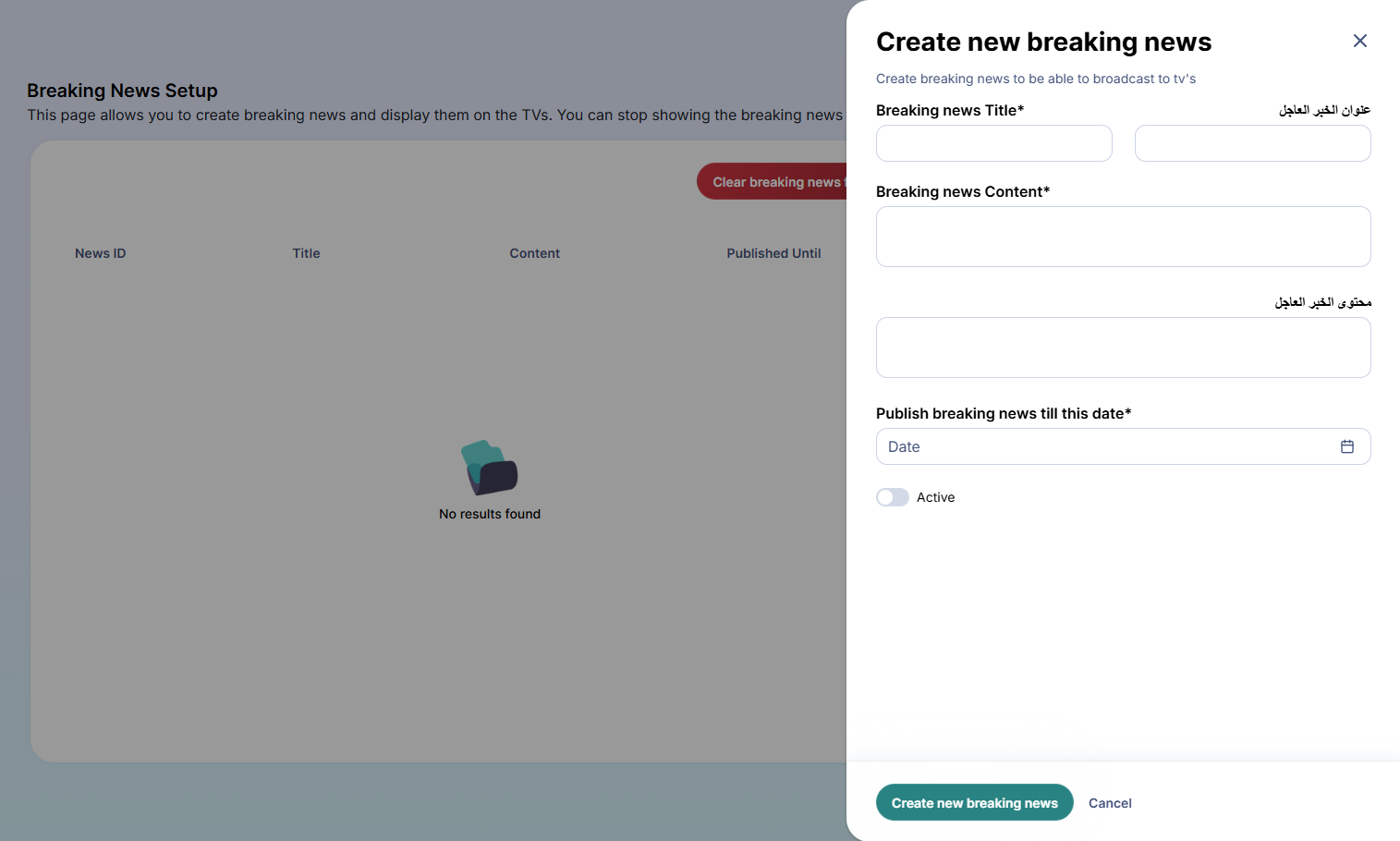Click into the Arabic content textarea
Screen dimensions: 1400x841
pos(1123,347)
